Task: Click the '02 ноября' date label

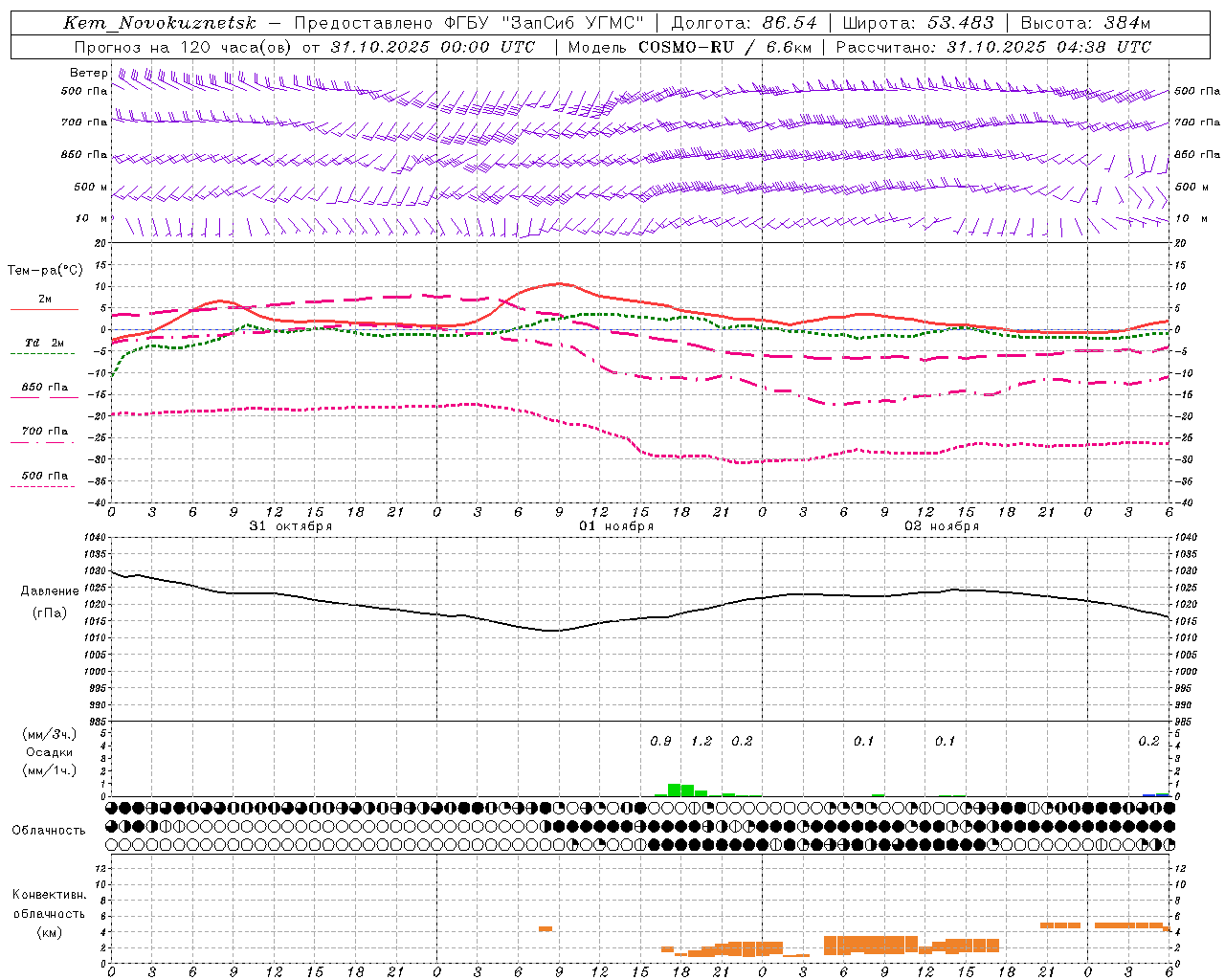Action: coord(942,526)
